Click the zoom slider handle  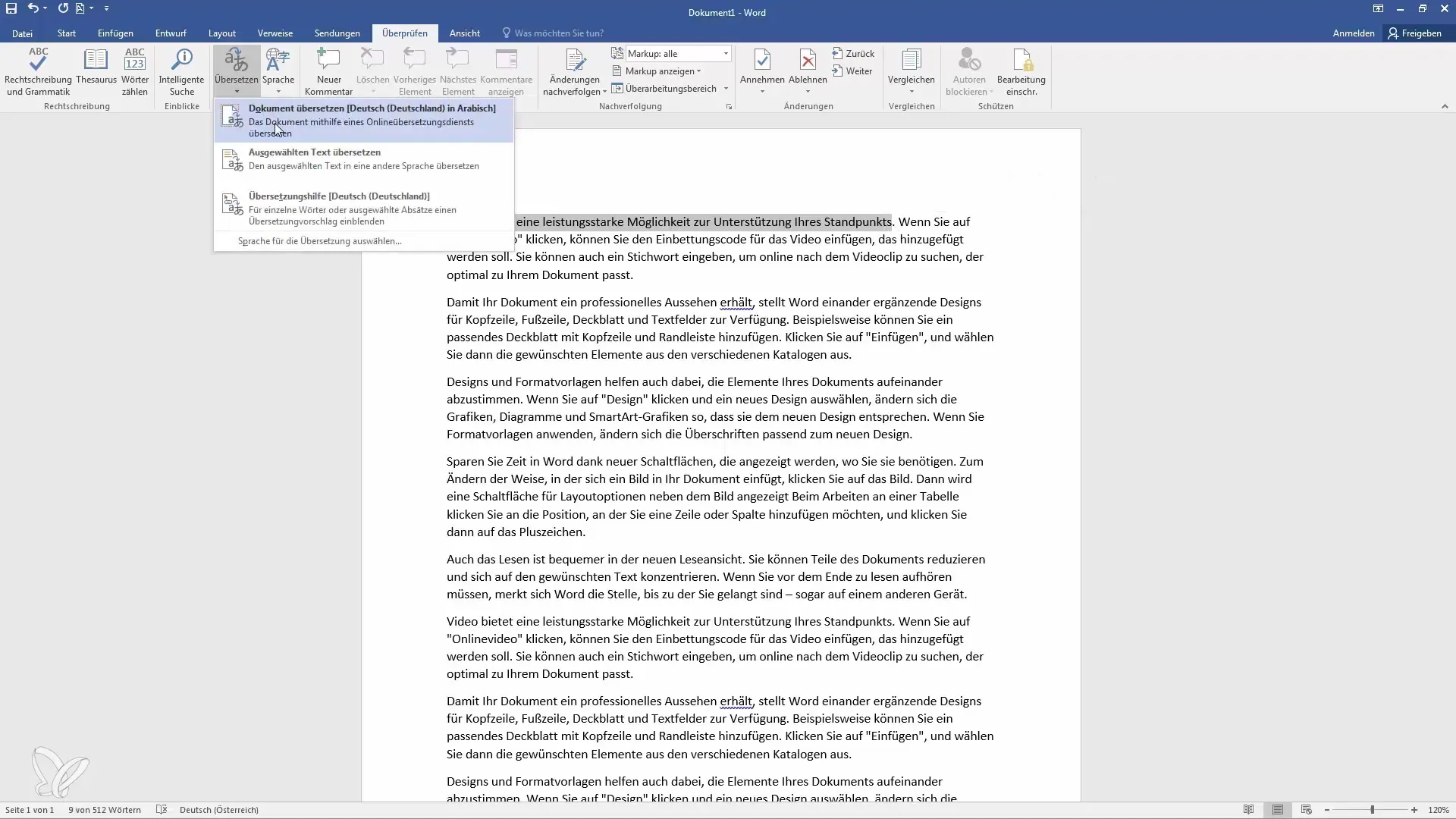1372,810
